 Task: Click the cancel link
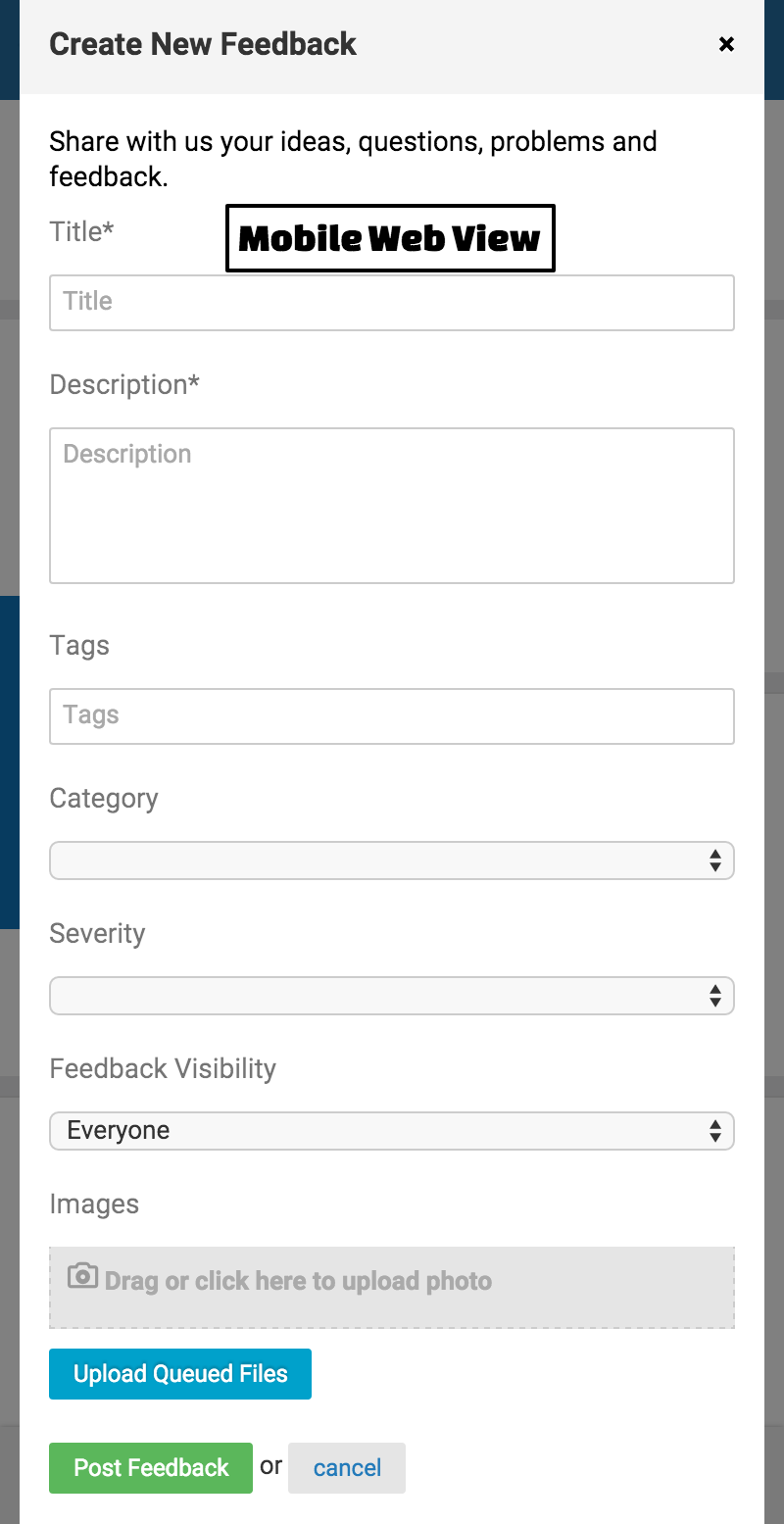[x=347, y=1468]
